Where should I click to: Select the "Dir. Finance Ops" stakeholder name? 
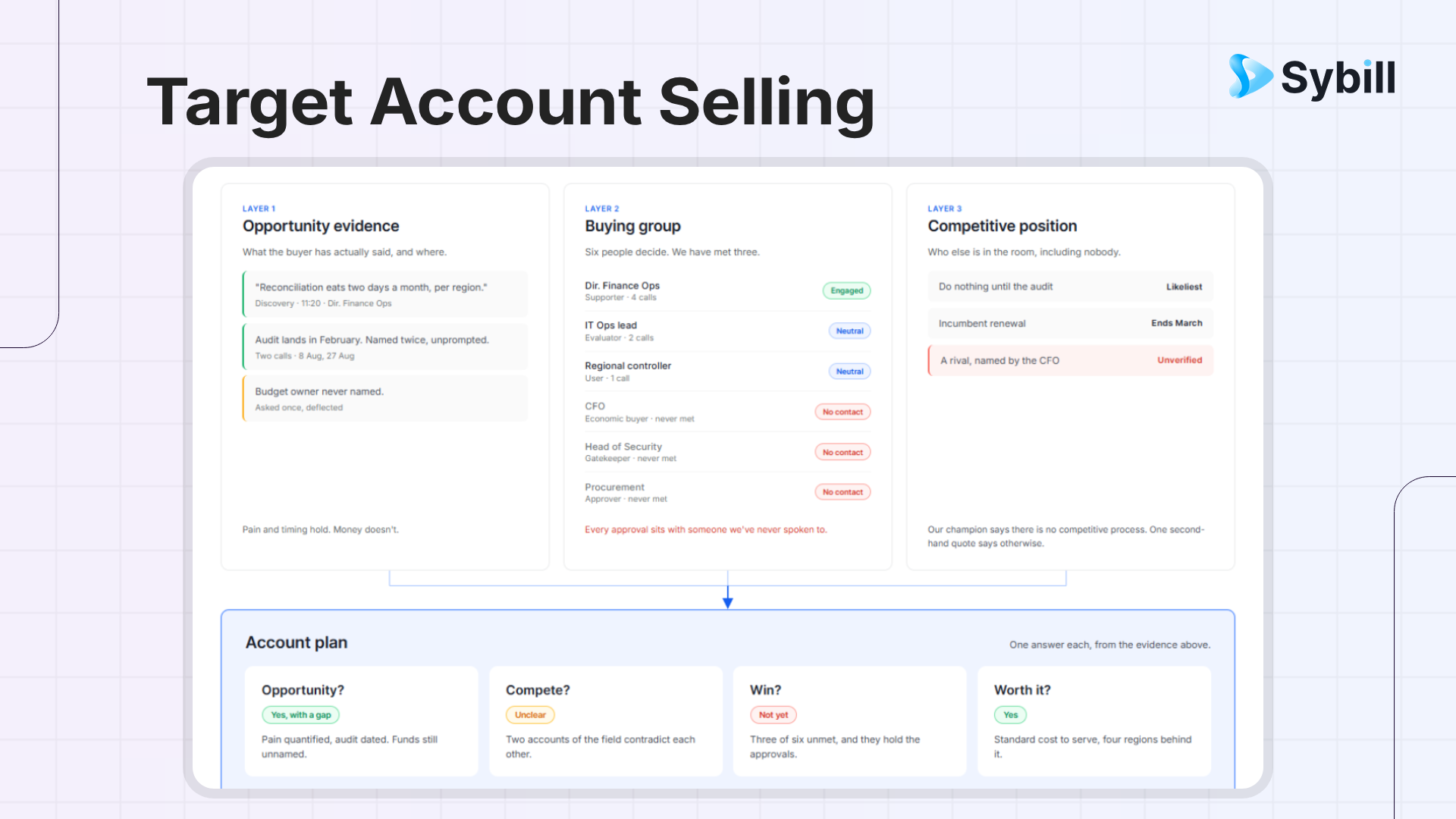click(622, 286)
